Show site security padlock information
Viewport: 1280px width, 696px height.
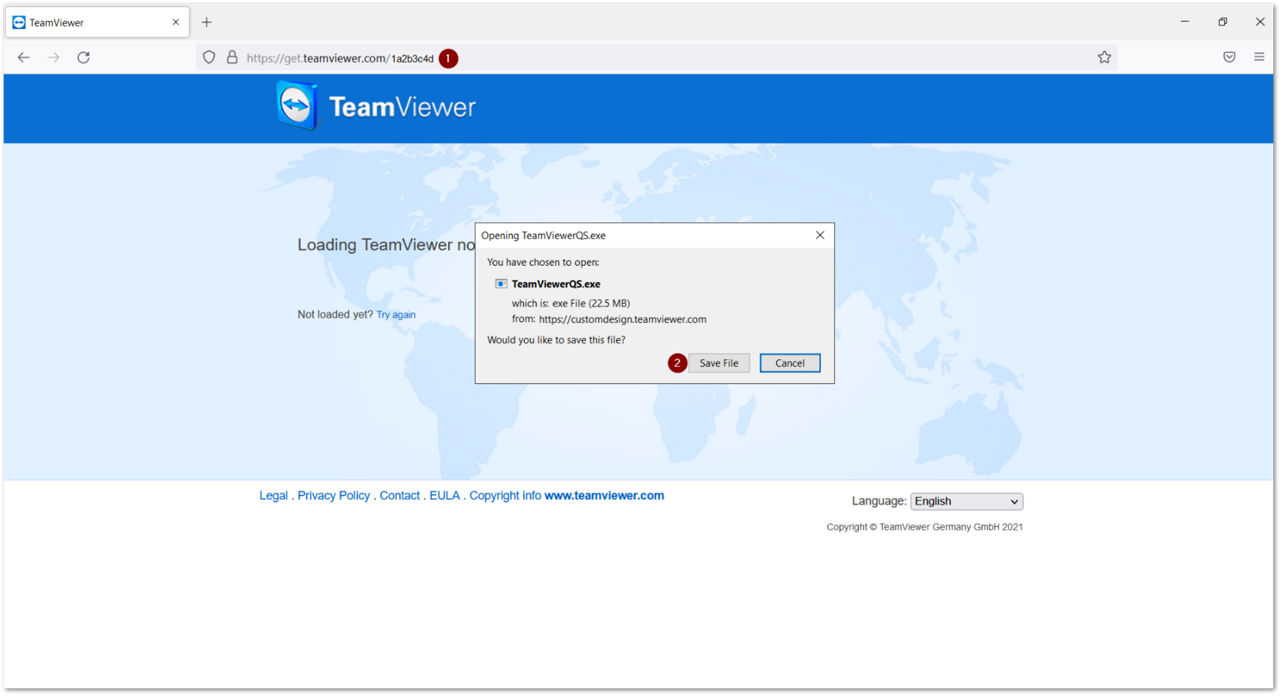(232, 58)
